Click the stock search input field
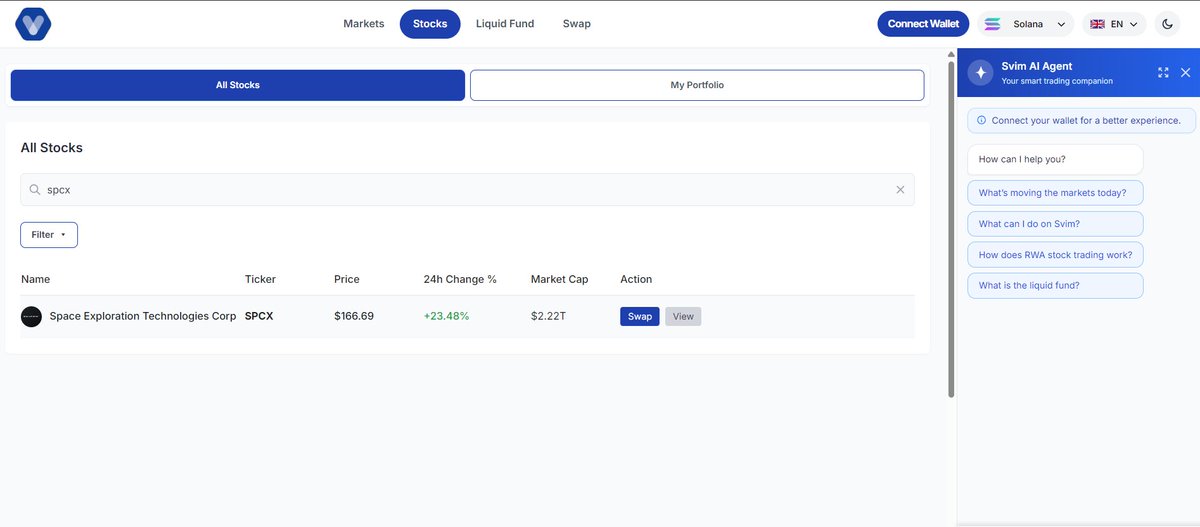This screenshot has width=1200, height=527. click(x=467, y=189)
